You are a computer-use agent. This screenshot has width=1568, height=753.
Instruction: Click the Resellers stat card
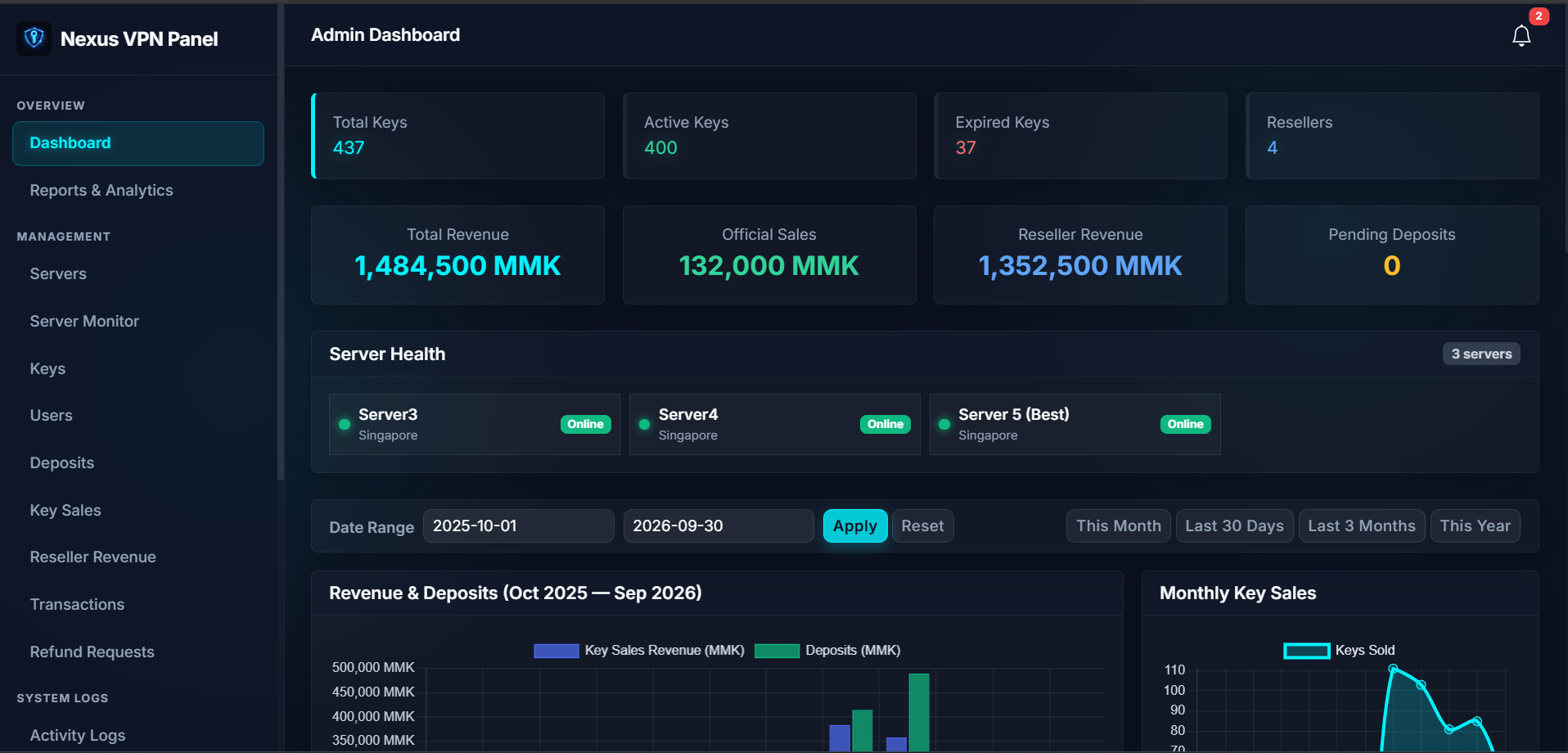(x=1392, y=136)
